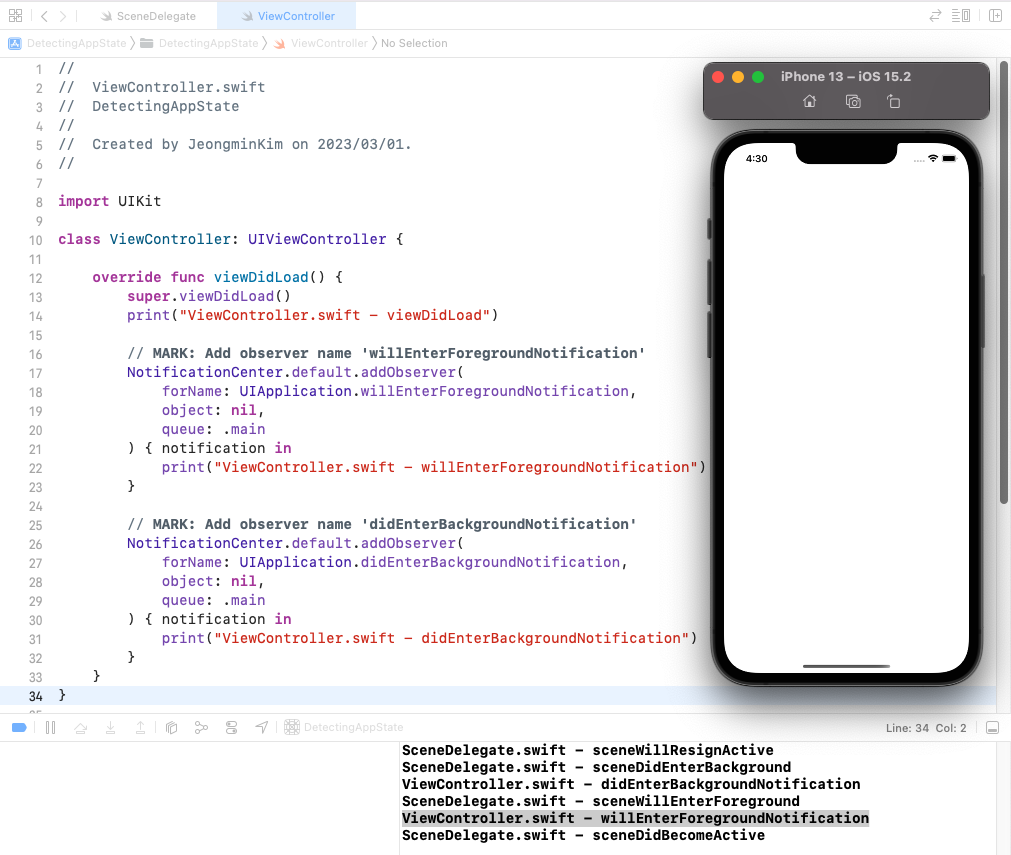Click the print didEnterBackgroundNotification statement
The image size is (1011, 855).
click(x=429, y=638)
